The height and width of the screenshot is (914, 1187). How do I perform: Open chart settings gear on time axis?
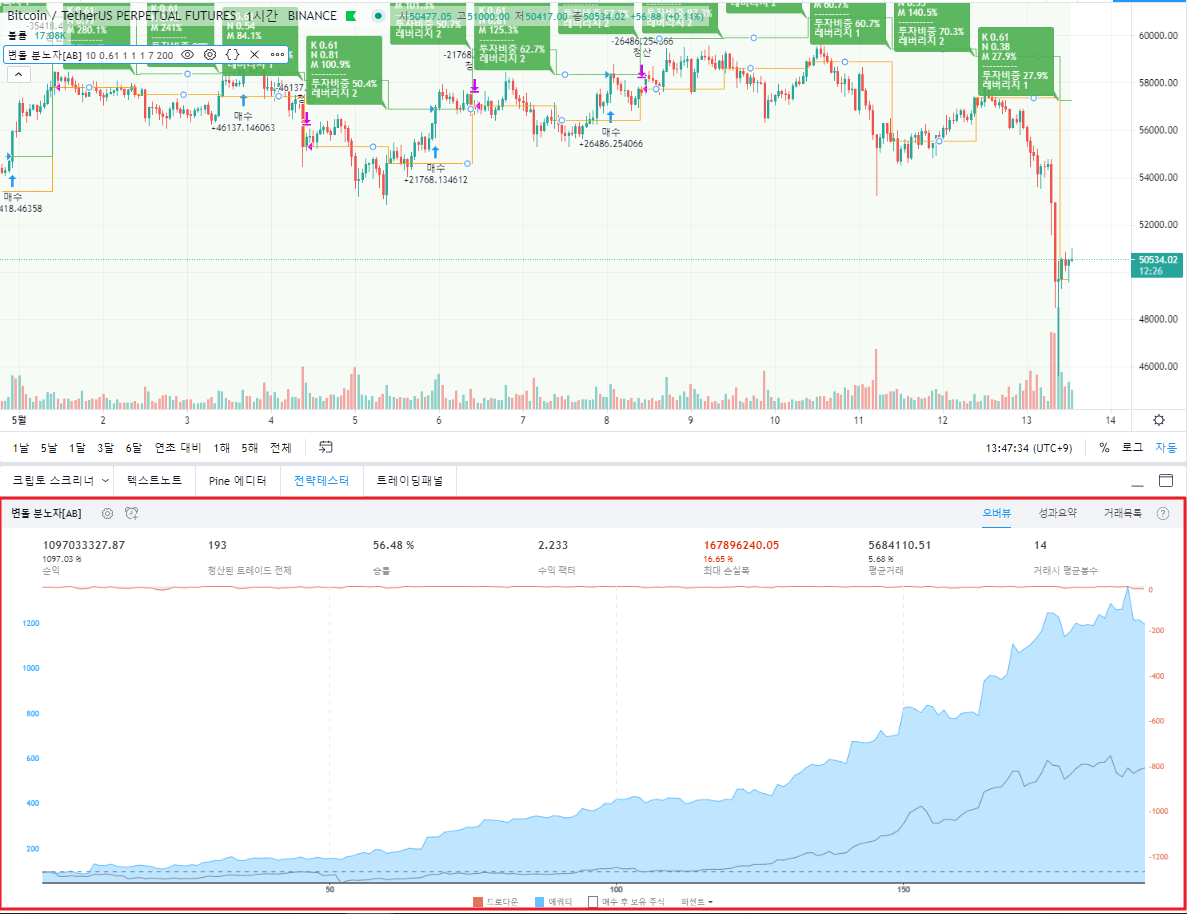point(1159,420)
